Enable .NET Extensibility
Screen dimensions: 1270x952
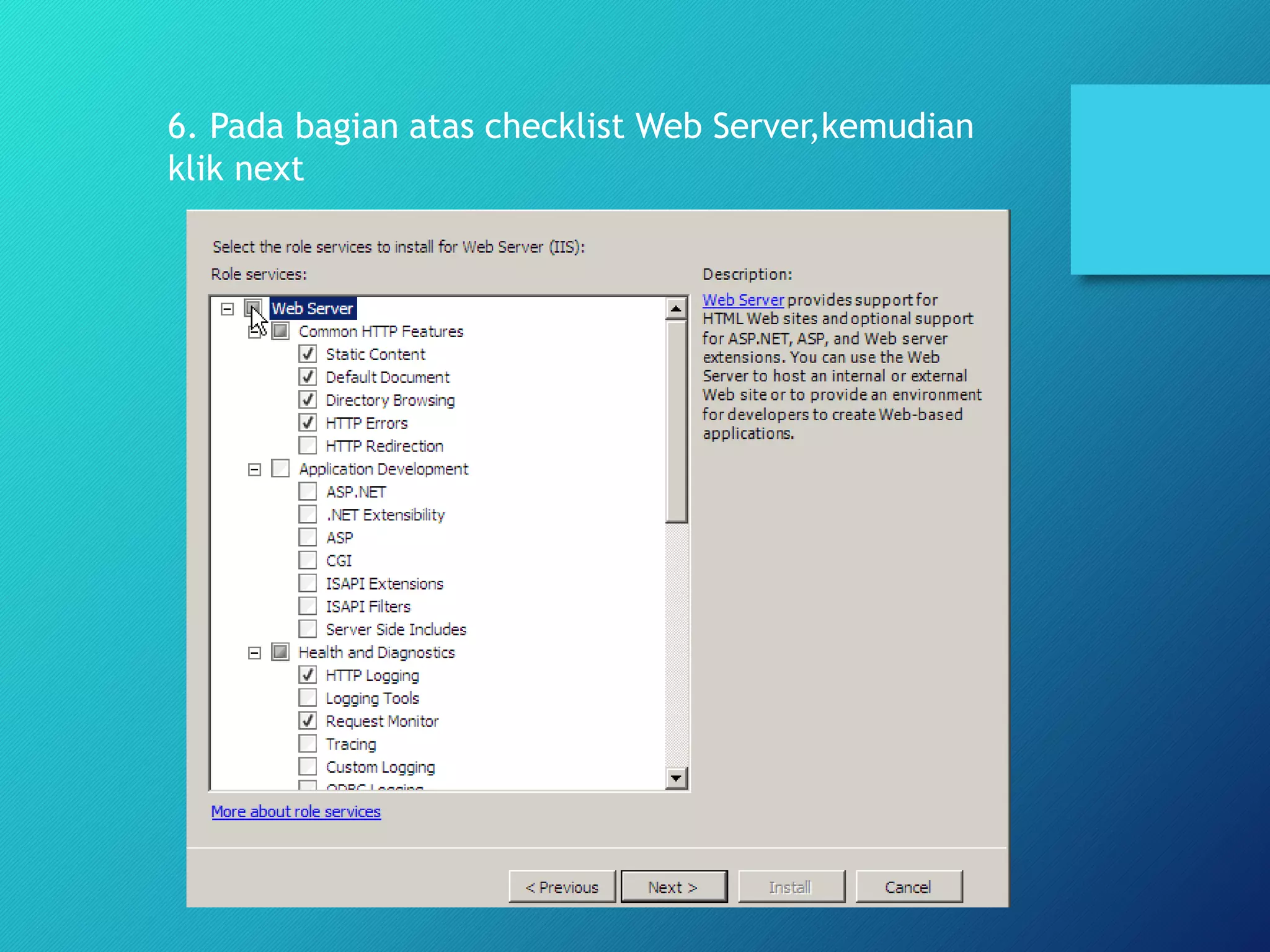pyautogui.click(x=308, y=514)
